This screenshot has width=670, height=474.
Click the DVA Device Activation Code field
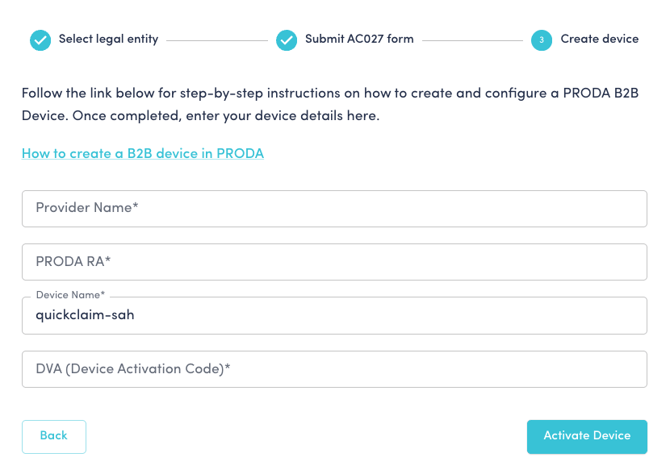coord(334,369)
